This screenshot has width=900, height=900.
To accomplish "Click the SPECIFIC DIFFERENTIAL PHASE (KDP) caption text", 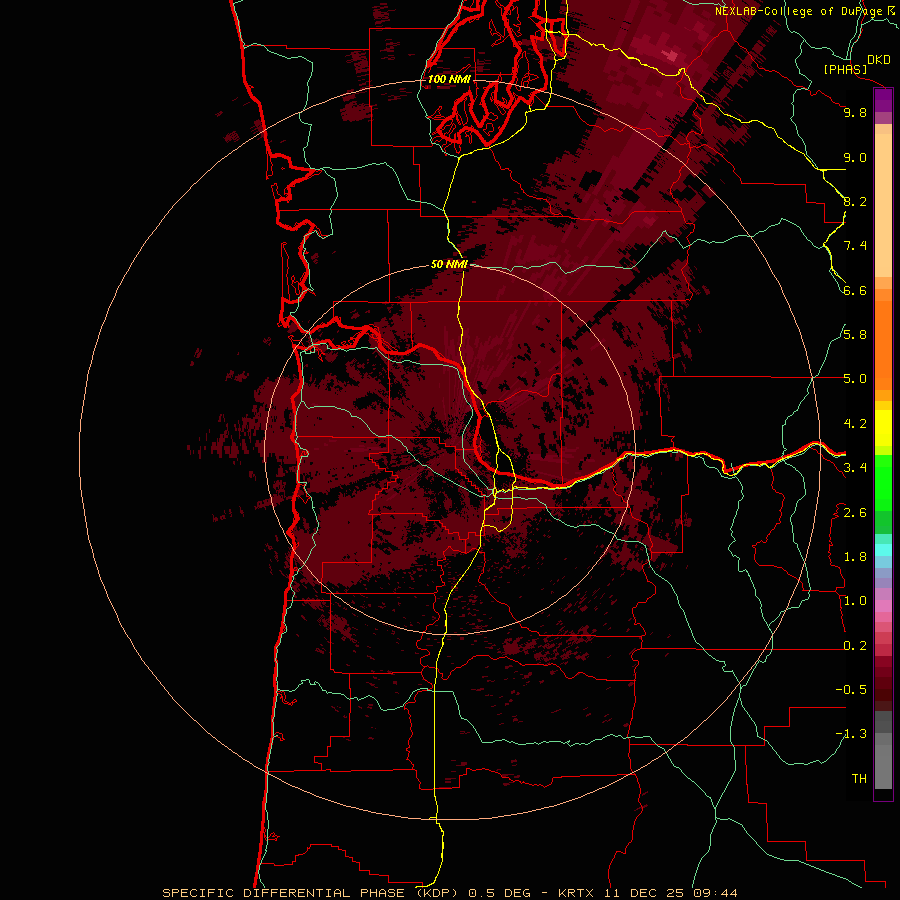I will (311, 893).
